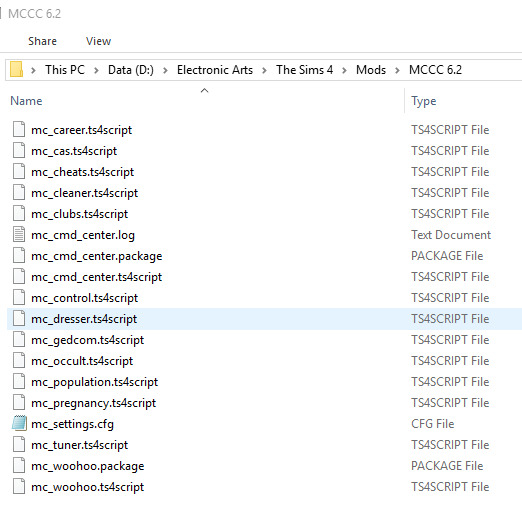Sort files by Name column header
Screen dimensions: 522x515
pos(26,101)
